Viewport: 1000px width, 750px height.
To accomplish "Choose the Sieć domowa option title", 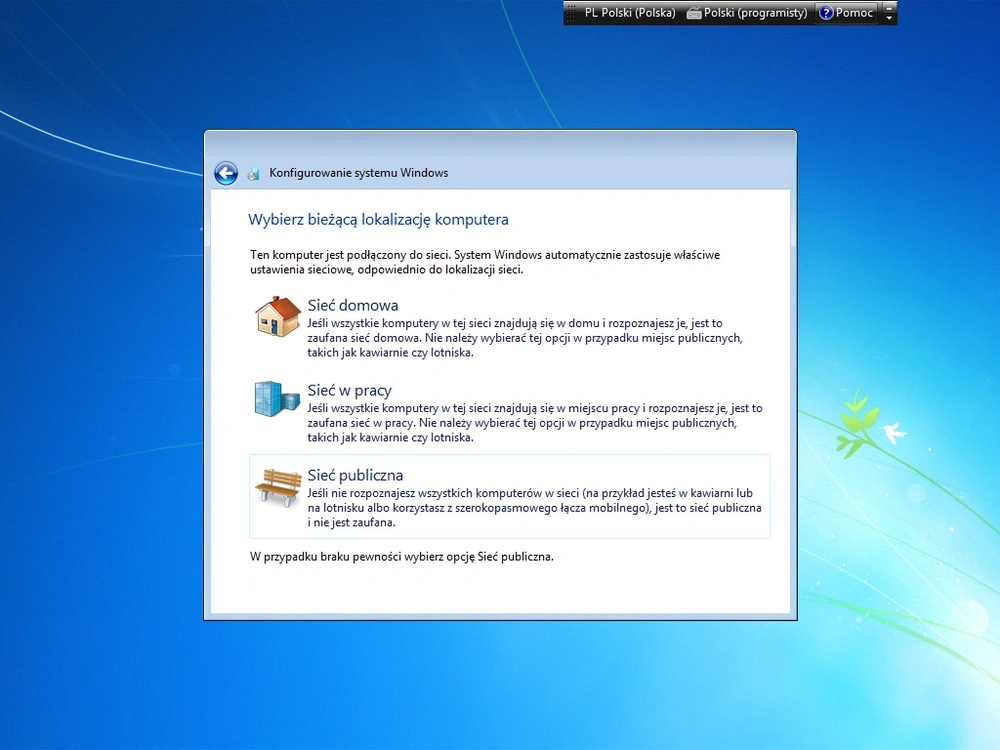I will 353,305.
